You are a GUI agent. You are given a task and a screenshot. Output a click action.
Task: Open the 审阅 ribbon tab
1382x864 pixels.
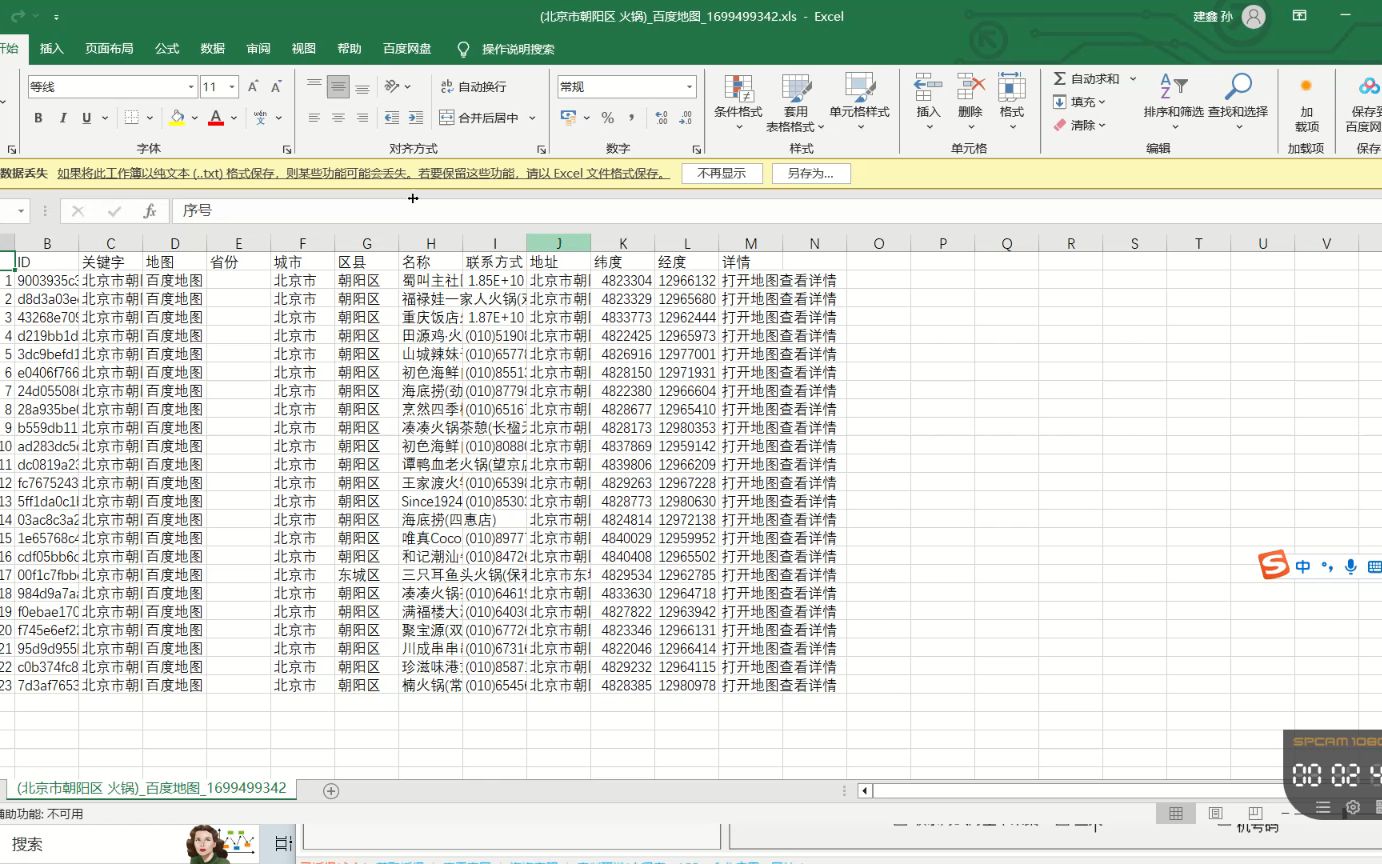[x=258, y=48]
